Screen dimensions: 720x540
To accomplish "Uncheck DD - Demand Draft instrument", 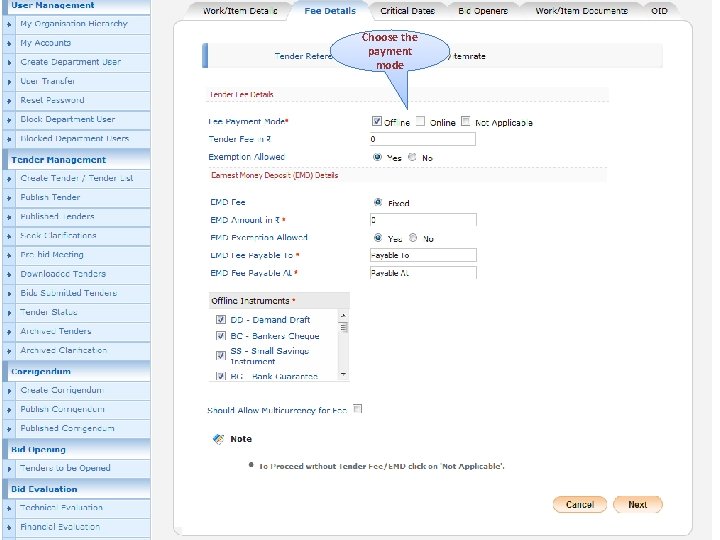I will (x=221, y=320).
